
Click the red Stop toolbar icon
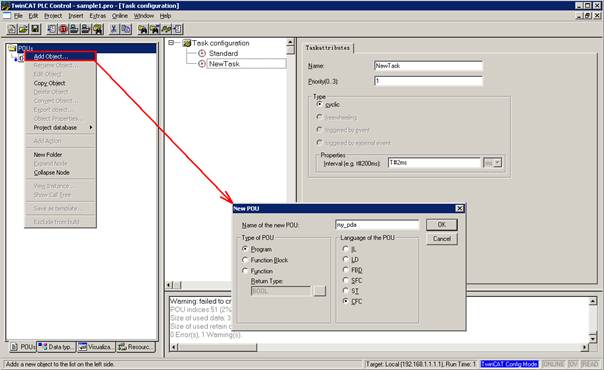[x=63, y=29]
